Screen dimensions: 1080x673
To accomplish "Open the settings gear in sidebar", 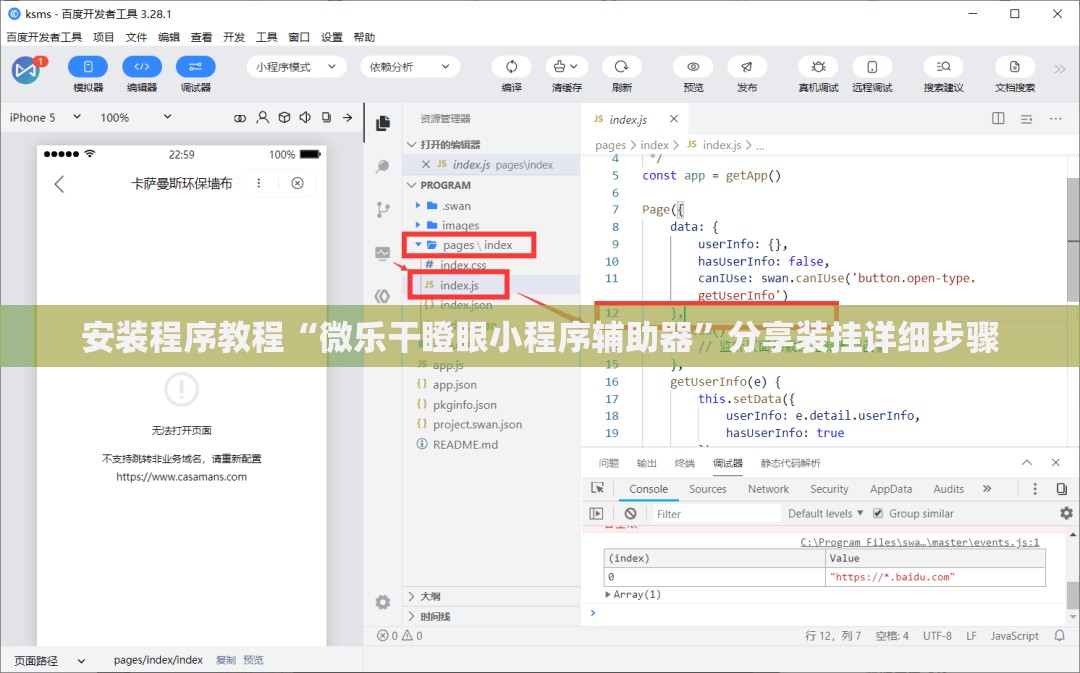I will pyautogui.click(x=383, y=602).
